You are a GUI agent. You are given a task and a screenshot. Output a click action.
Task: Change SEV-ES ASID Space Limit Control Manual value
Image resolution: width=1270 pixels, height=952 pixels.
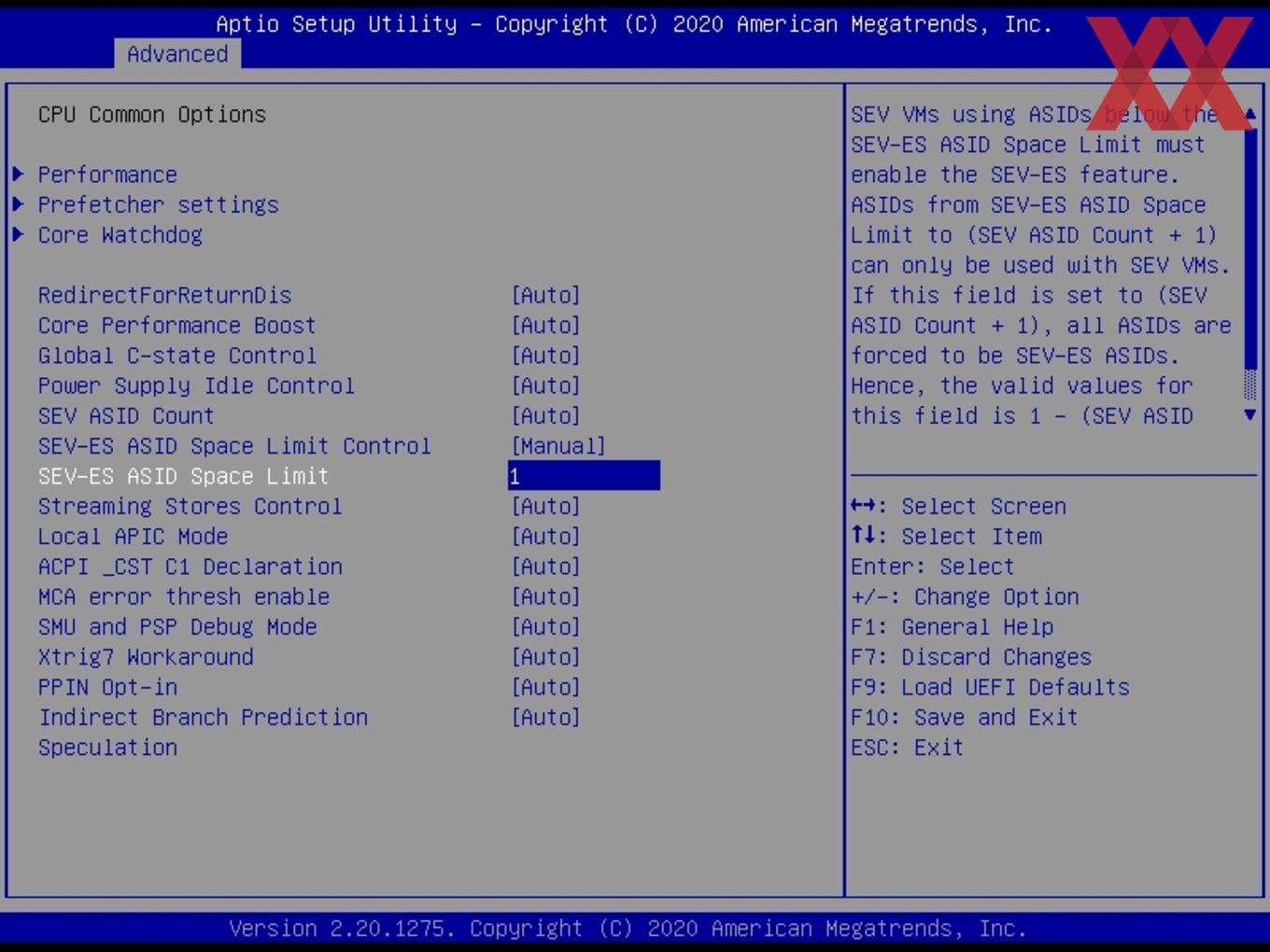click(558, 446)
